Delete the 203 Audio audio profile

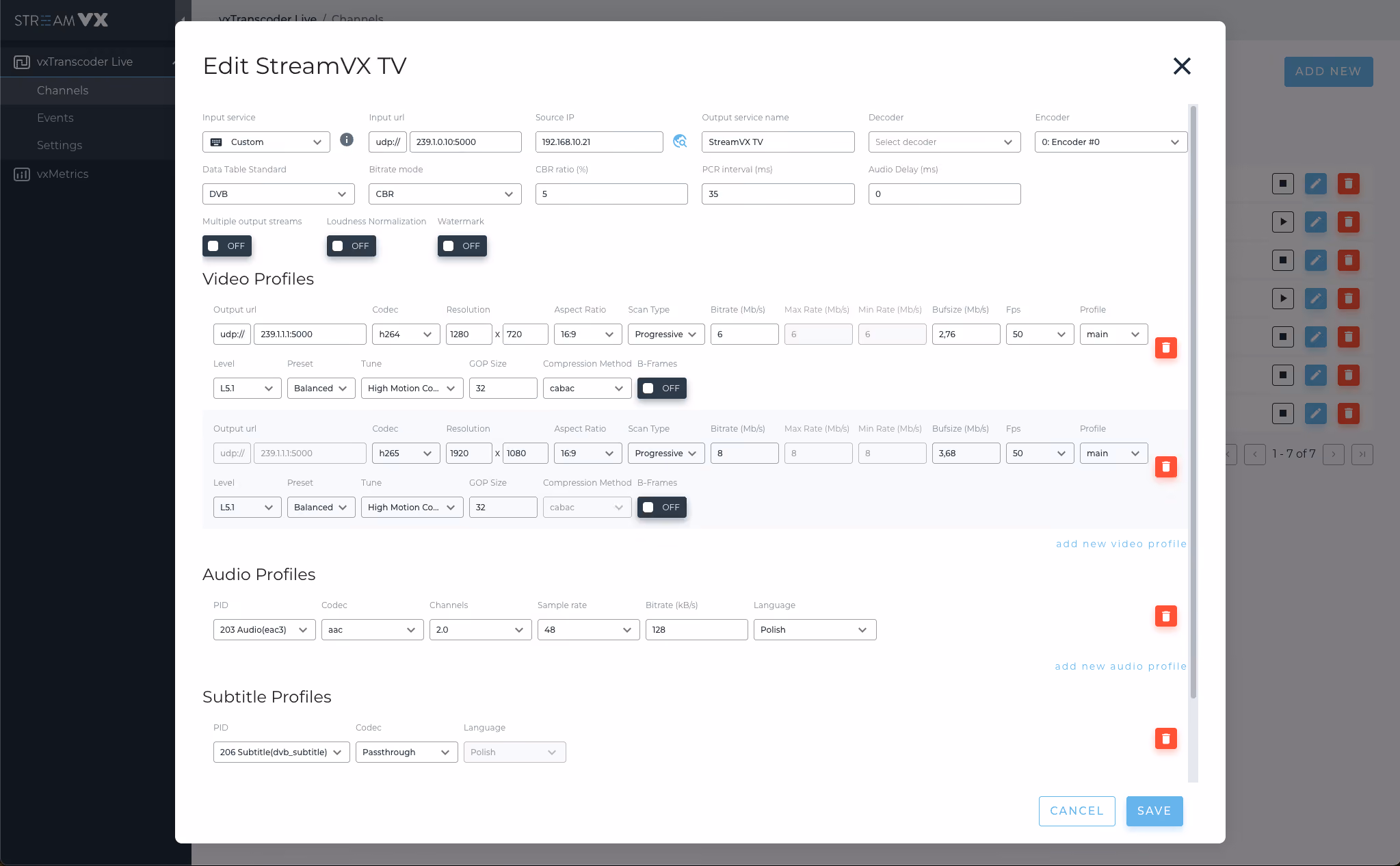point(1166,616)
